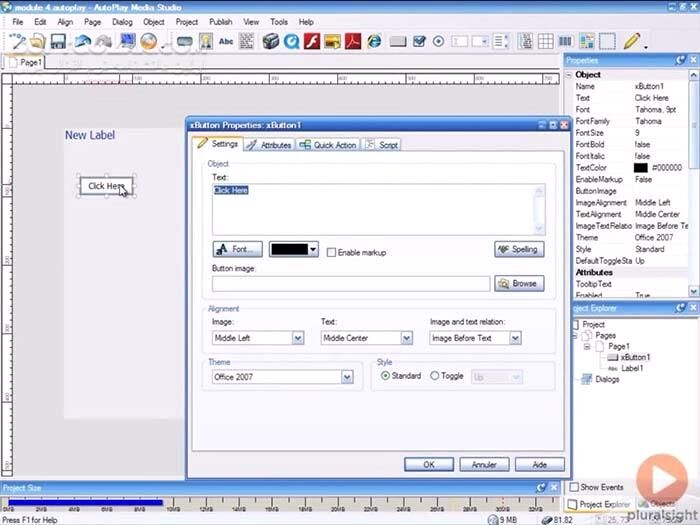The height and width of the screenshot is (525, 700).
Task: Open the Image Before Text relation dropdown
Action: 515,338
